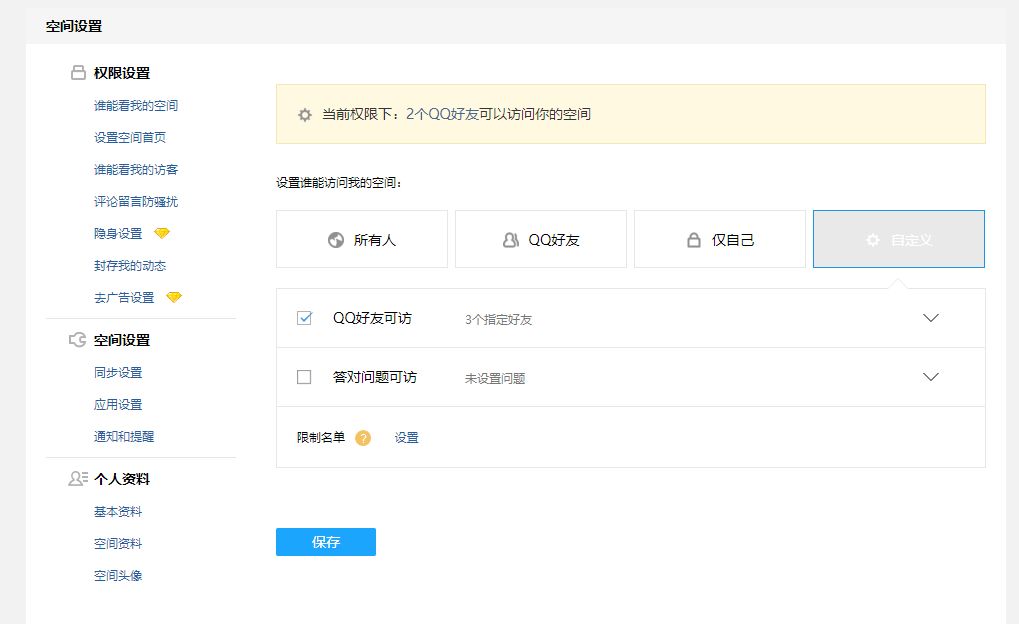The image size is (1019, 624).
Task: Expand the 答对问题可访 row chevron
Action: [x=931, y=378]
